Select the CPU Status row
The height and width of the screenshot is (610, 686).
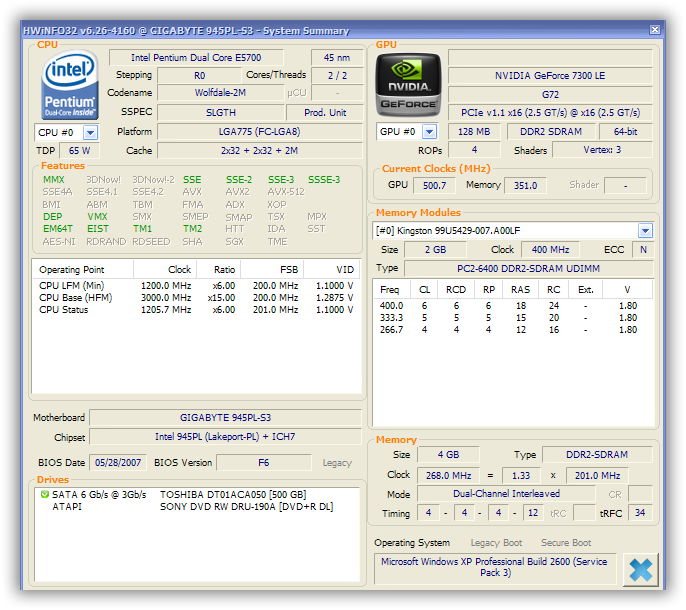pos(196,310)
